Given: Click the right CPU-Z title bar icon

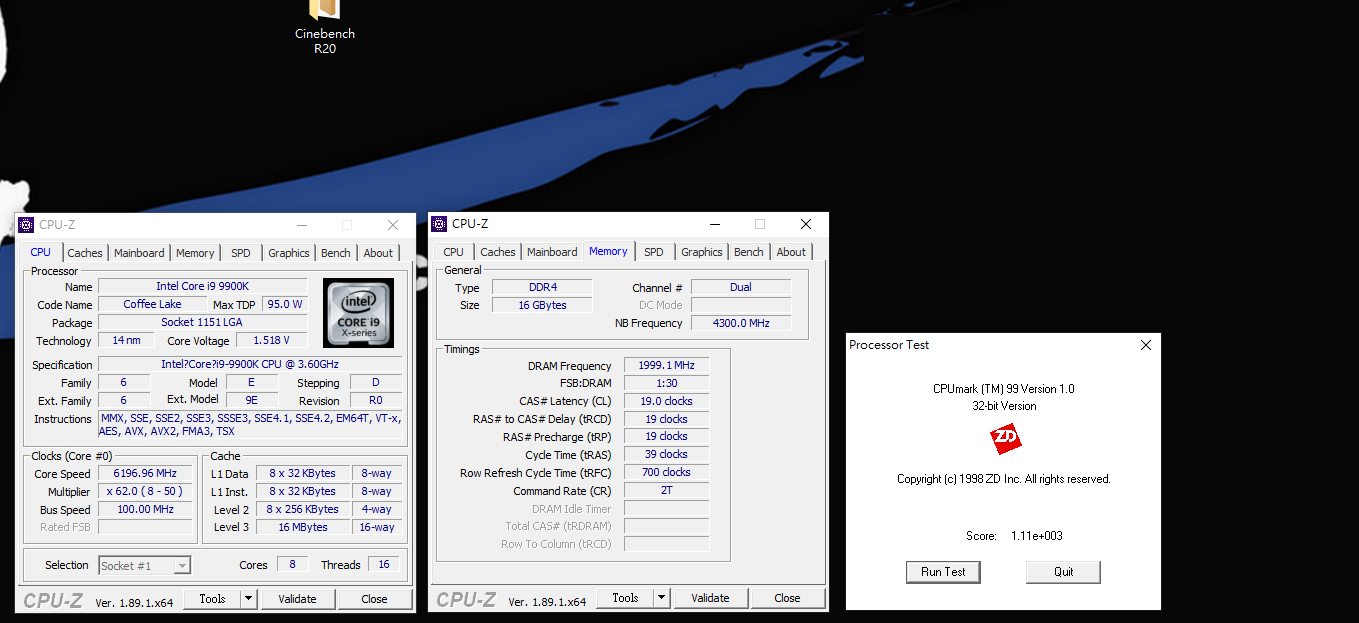Looking at the screenshot, I should tap(439, 224).
